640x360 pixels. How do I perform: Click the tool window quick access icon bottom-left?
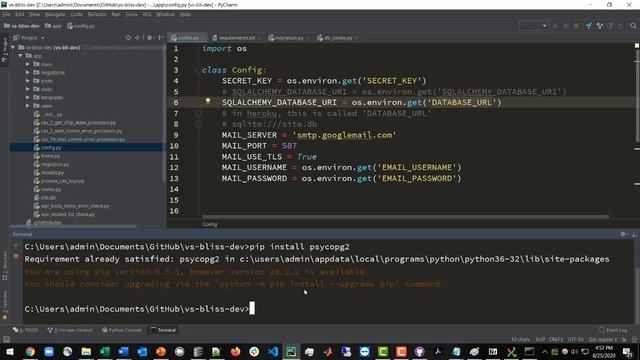tap(6, 339)
